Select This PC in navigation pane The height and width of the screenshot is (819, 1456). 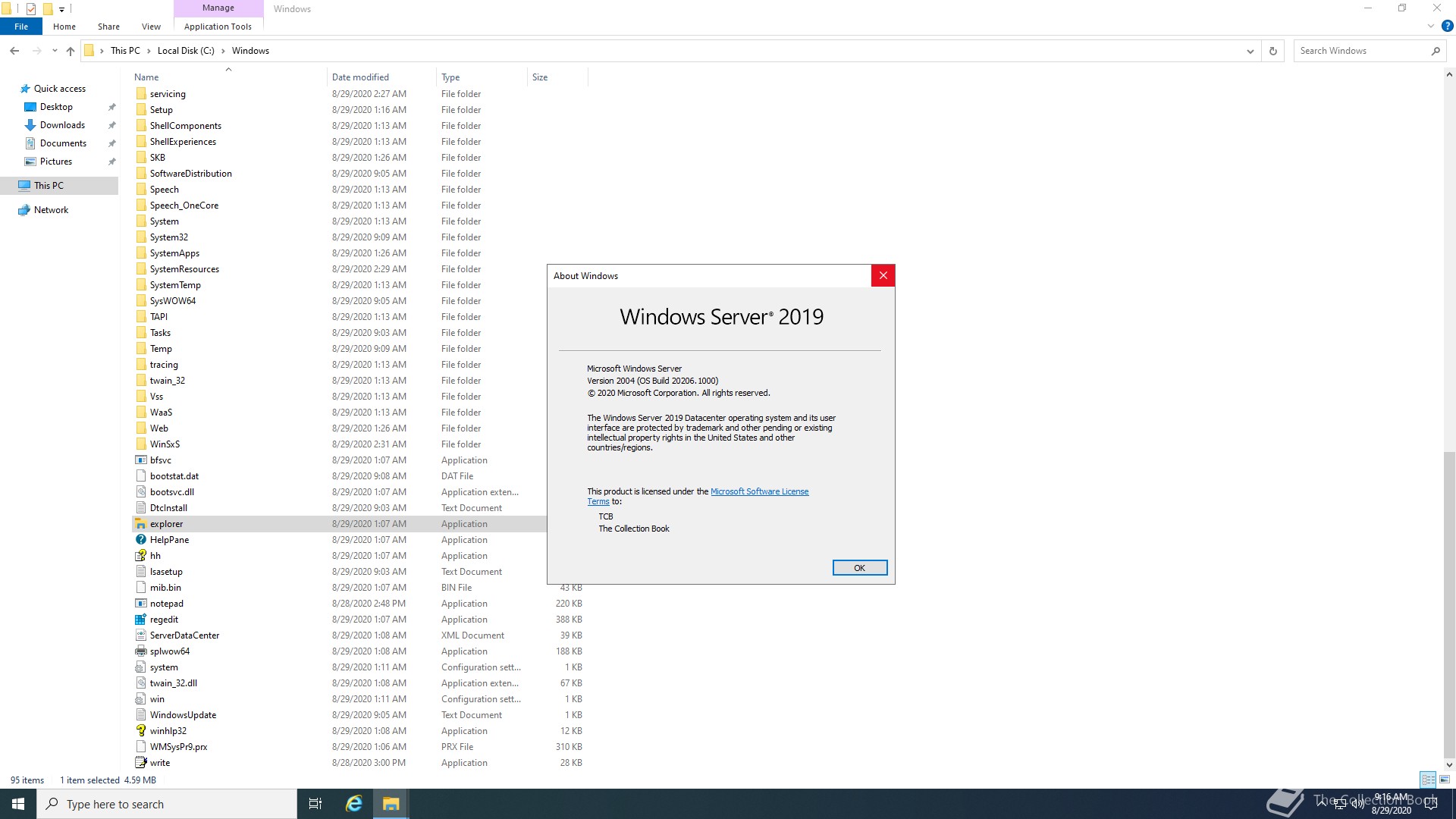pyautogui.click(x=49, y=186)
